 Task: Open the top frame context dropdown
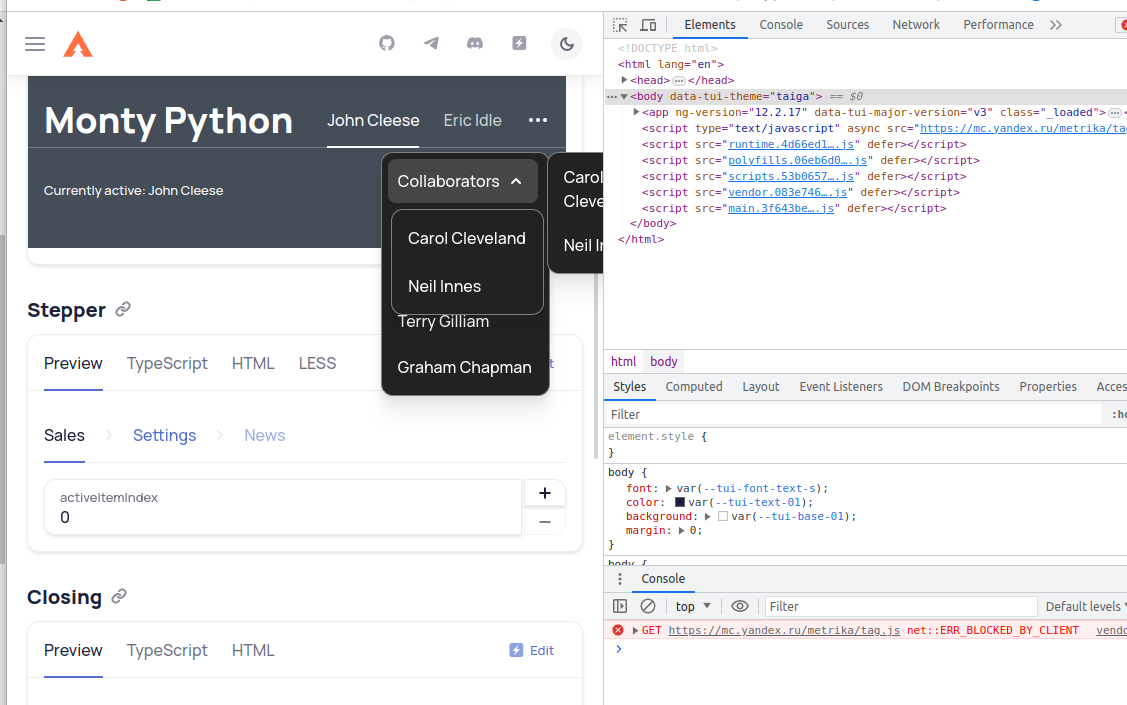[693, 606]
